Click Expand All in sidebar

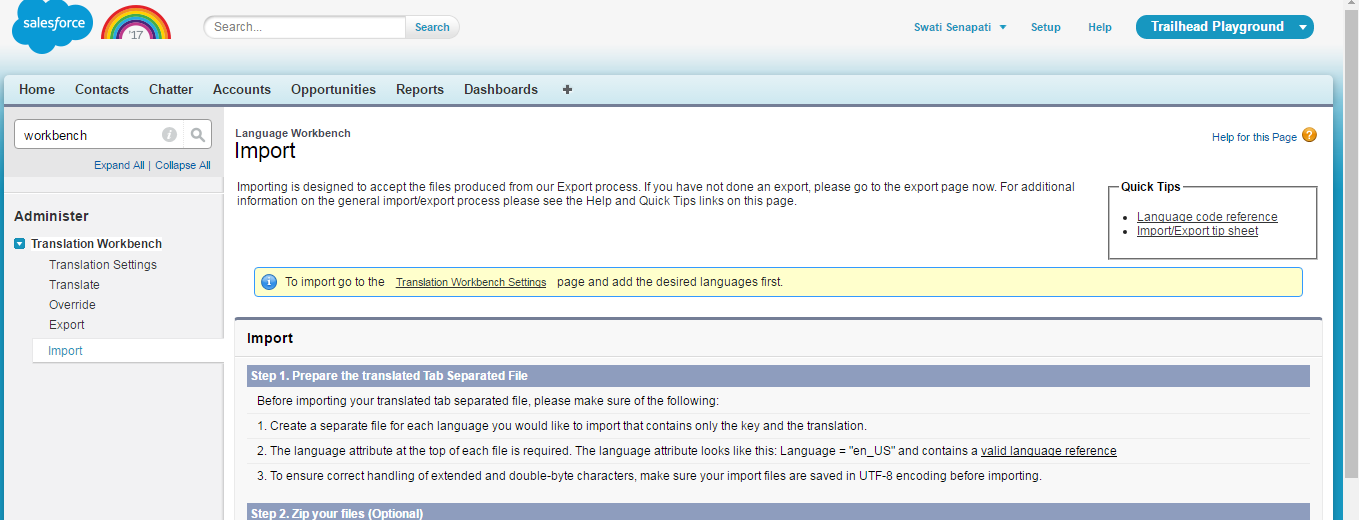119,165
